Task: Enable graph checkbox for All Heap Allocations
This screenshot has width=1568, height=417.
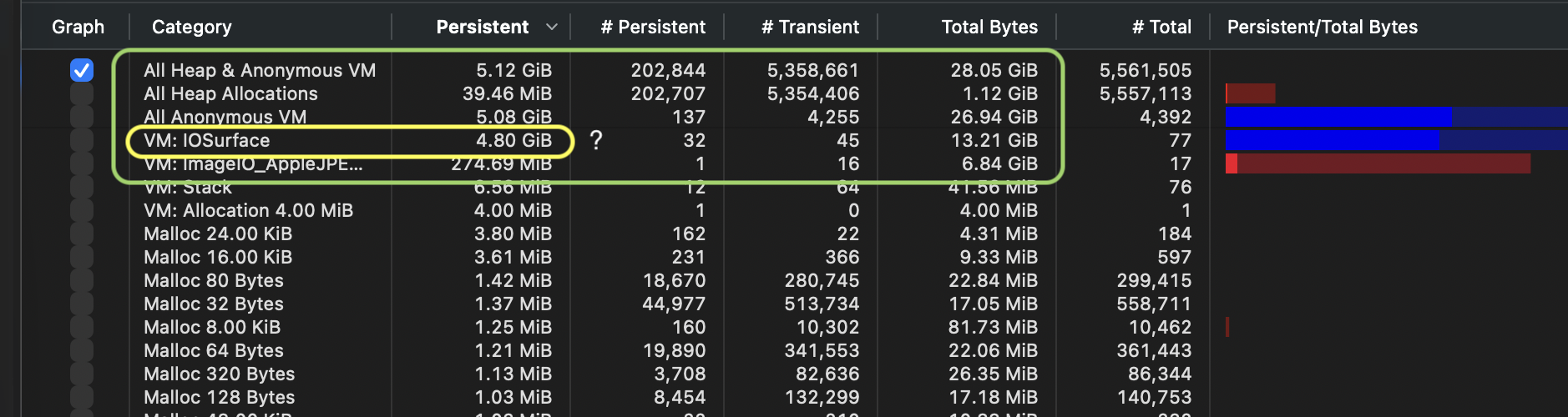Action: click(82, 93)
